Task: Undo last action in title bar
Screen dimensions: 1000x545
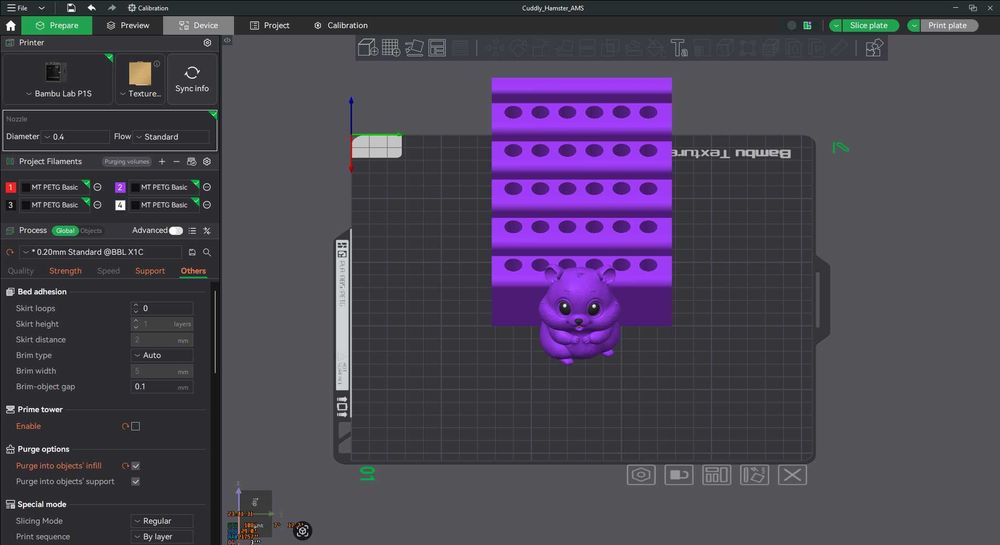Action: pyautogui.click(x=92, y=8)
